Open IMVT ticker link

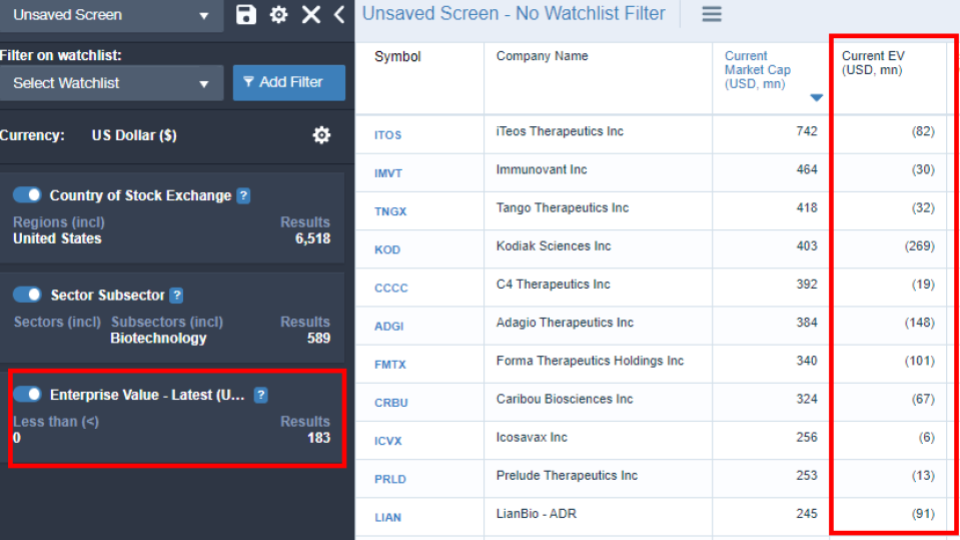point(388,173)
